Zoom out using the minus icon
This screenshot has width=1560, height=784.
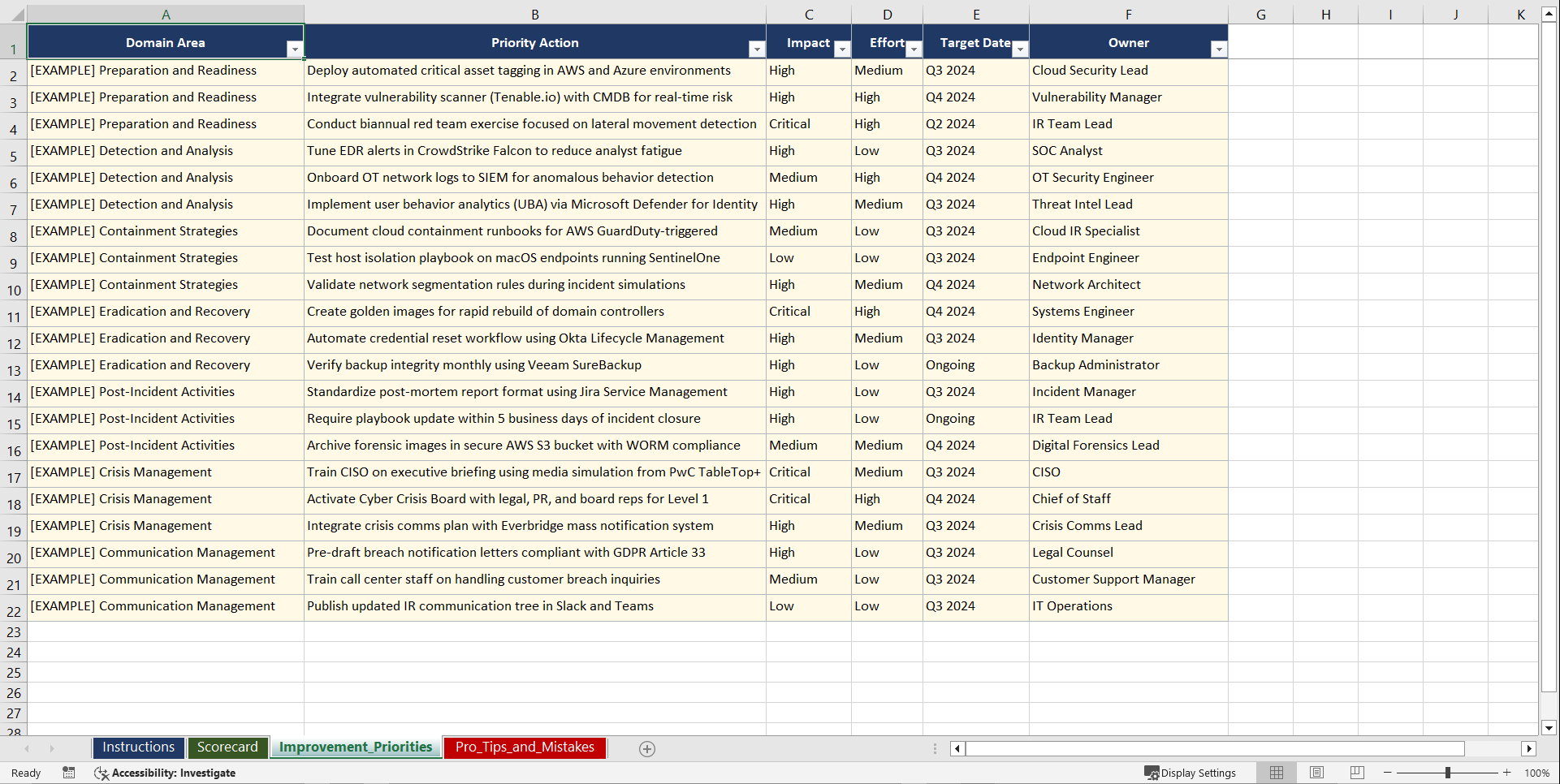[x=1388, y=773]
